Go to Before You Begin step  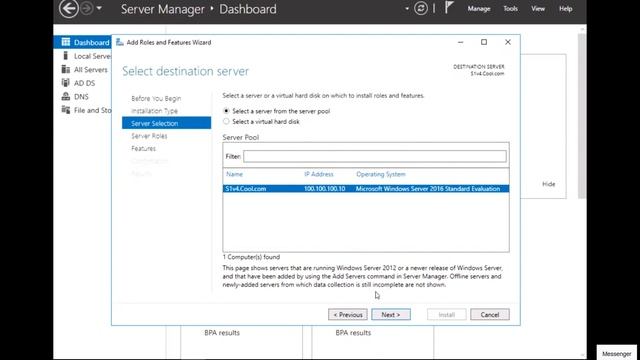(x=156, y=98)
